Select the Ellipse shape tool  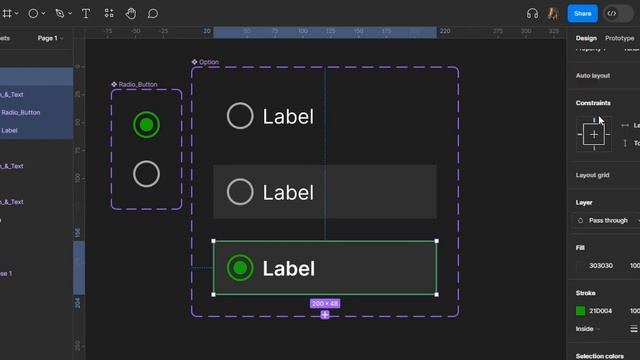33,13
